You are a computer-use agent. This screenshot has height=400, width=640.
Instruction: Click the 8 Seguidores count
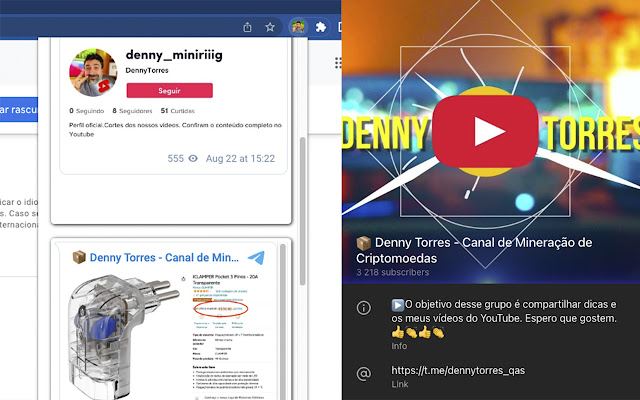click(x=132, y=111)
